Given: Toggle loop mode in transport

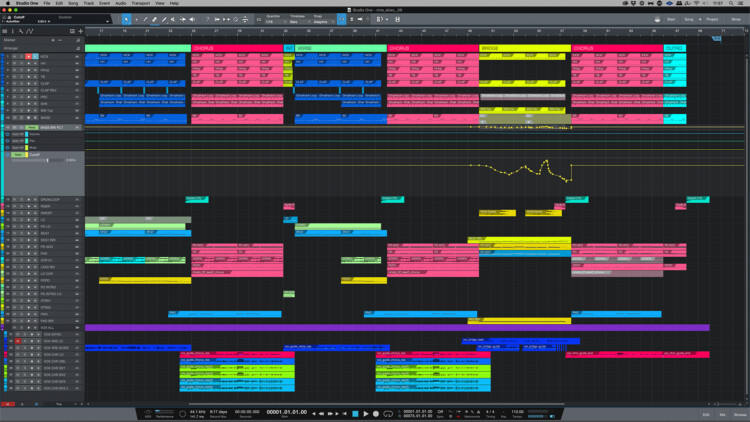Looking at the screenshot, I should (388, 413).
